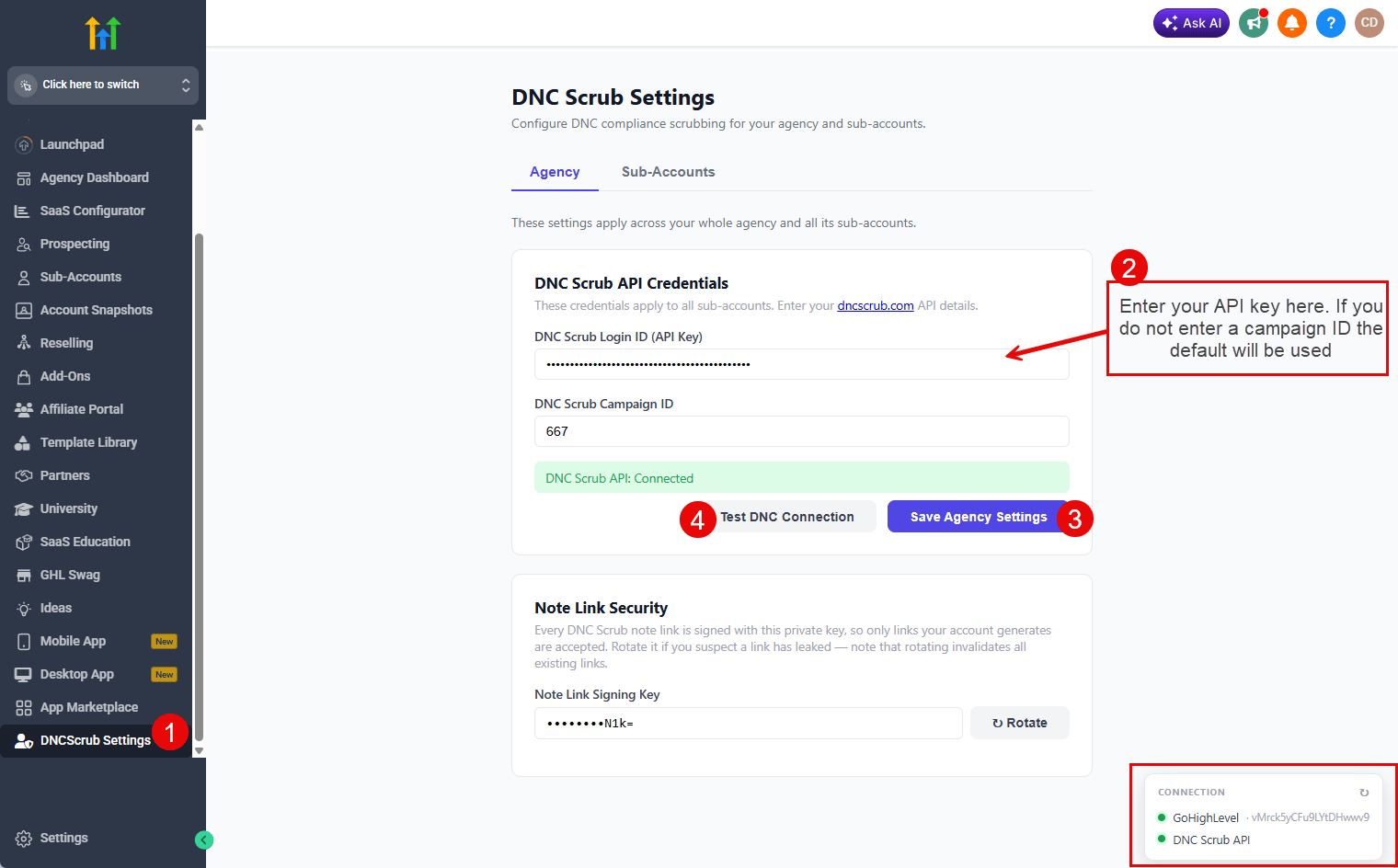Collapse the sidebar with the green arrow
The image size is (1398, 868).
click(204, 839)
